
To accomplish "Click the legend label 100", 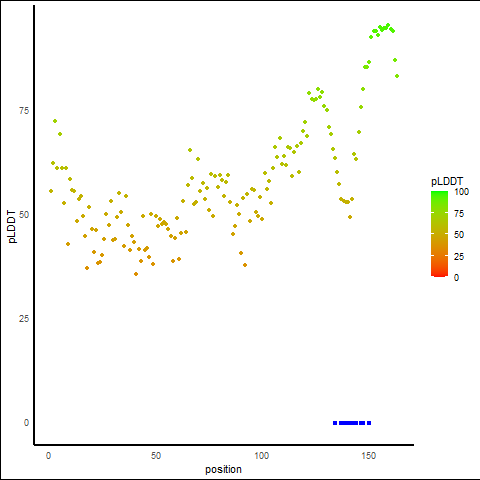I will tap(462, 192).
